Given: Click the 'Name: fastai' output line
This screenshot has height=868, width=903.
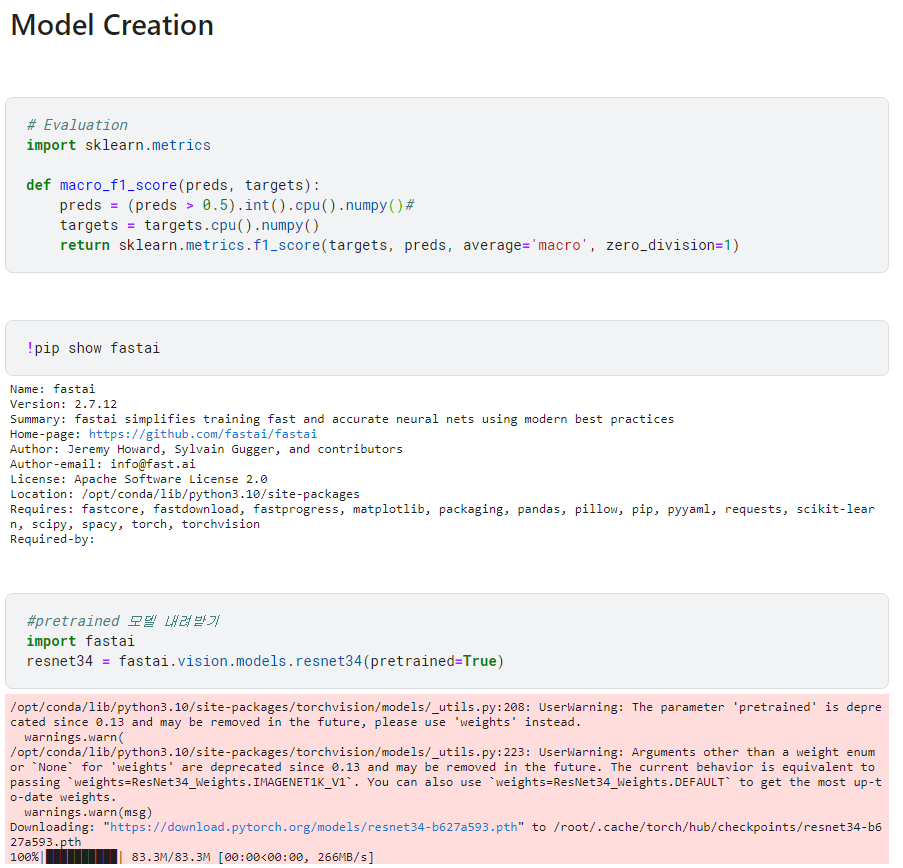Looking at the screenshot, I should tap(52, 389).
